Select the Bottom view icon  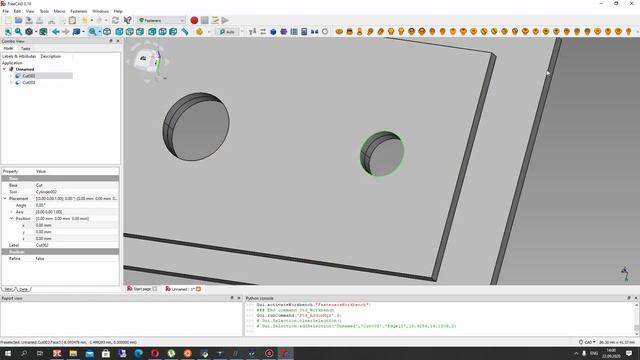162,31
